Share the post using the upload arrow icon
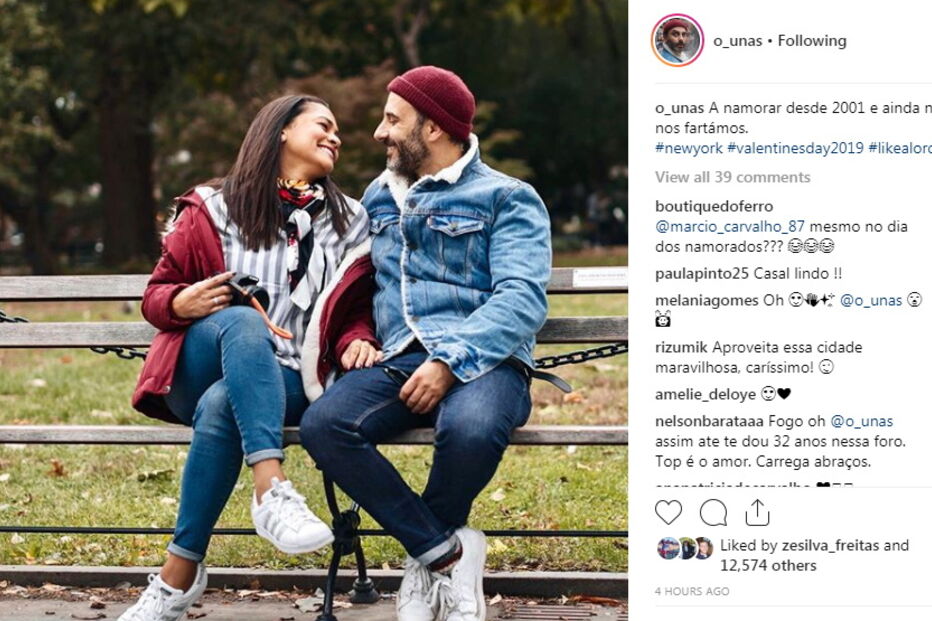The height and width of the screenshot is (621, 932). 757,512
